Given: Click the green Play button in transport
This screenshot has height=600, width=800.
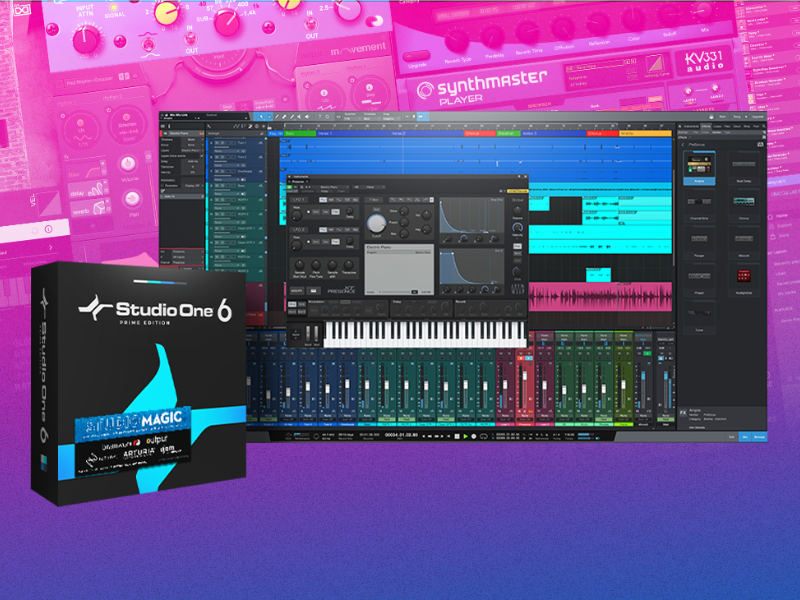Looking at the screenshot, I should [x=465, y=436].
